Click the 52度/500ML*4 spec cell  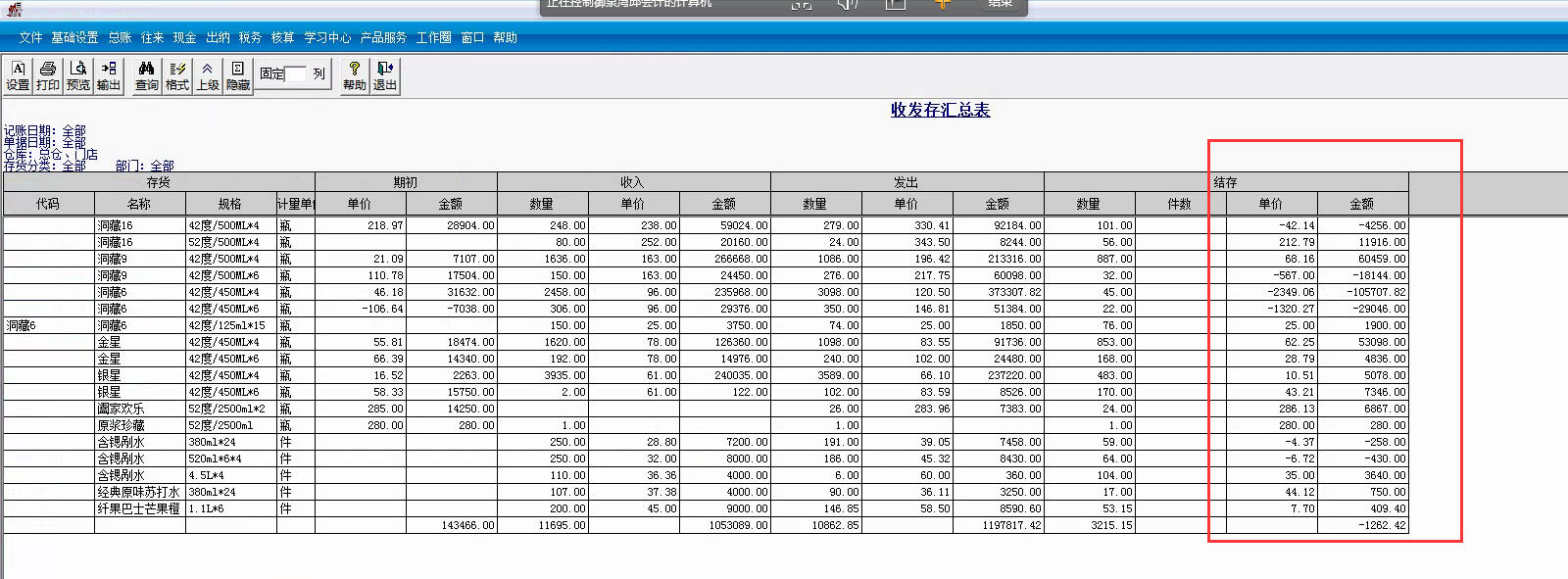pos(230,242)
